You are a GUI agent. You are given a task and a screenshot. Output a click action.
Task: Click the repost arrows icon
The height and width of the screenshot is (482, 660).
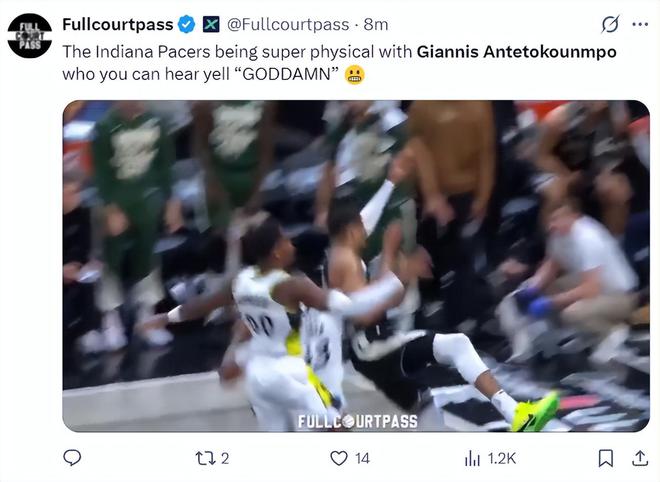205,458
